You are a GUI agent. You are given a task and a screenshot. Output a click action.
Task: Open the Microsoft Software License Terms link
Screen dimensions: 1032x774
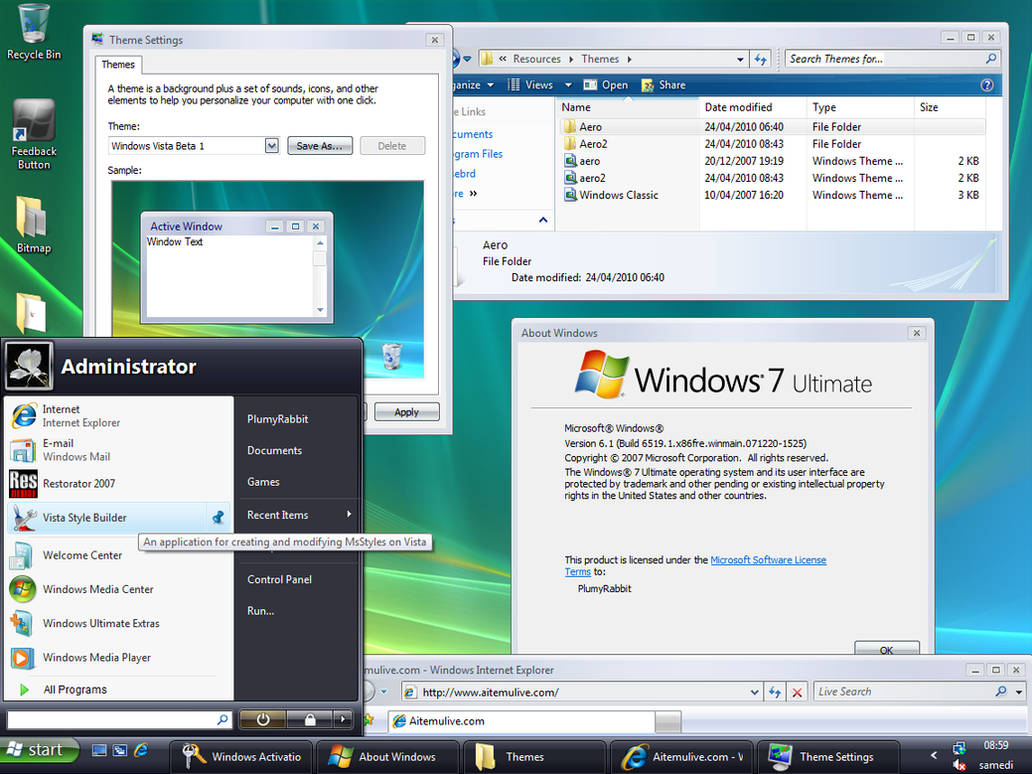768,560
